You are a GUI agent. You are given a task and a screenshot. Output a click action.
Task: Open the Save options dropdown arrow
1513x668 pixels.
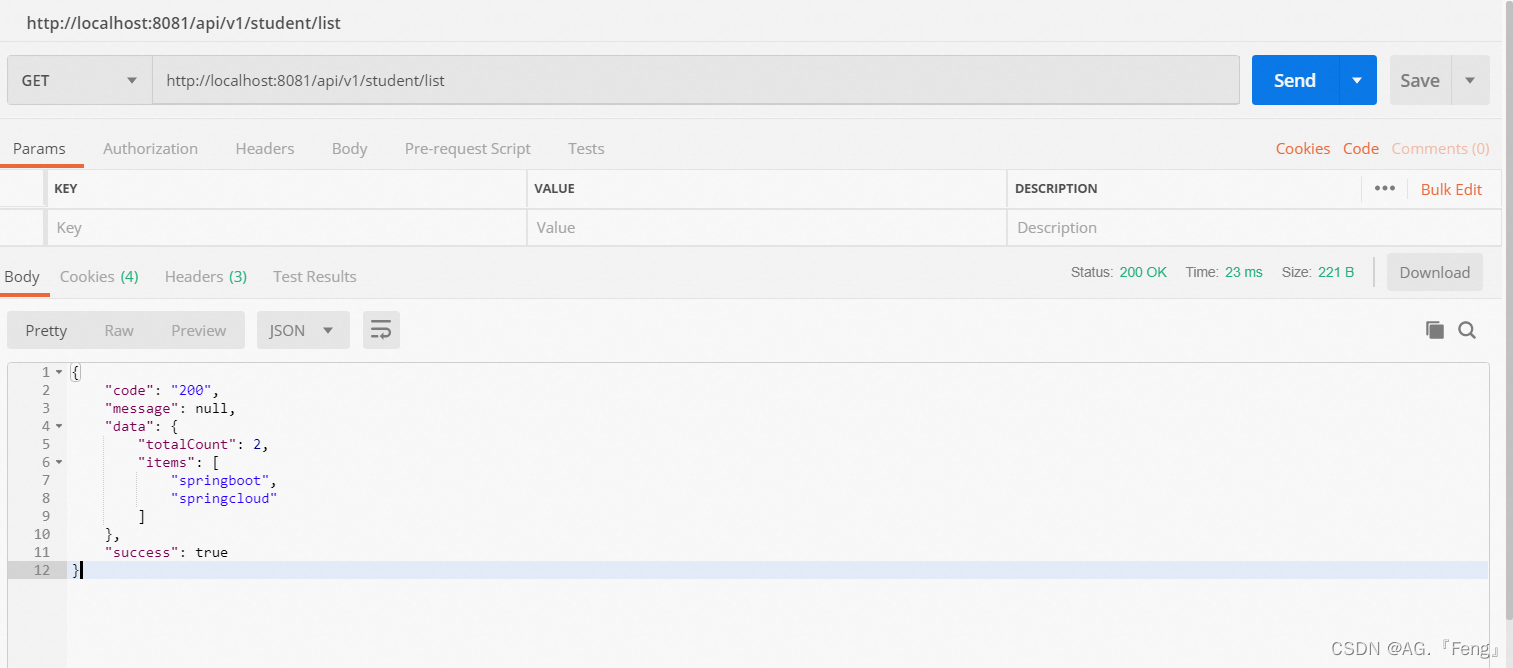point(1470,81)
